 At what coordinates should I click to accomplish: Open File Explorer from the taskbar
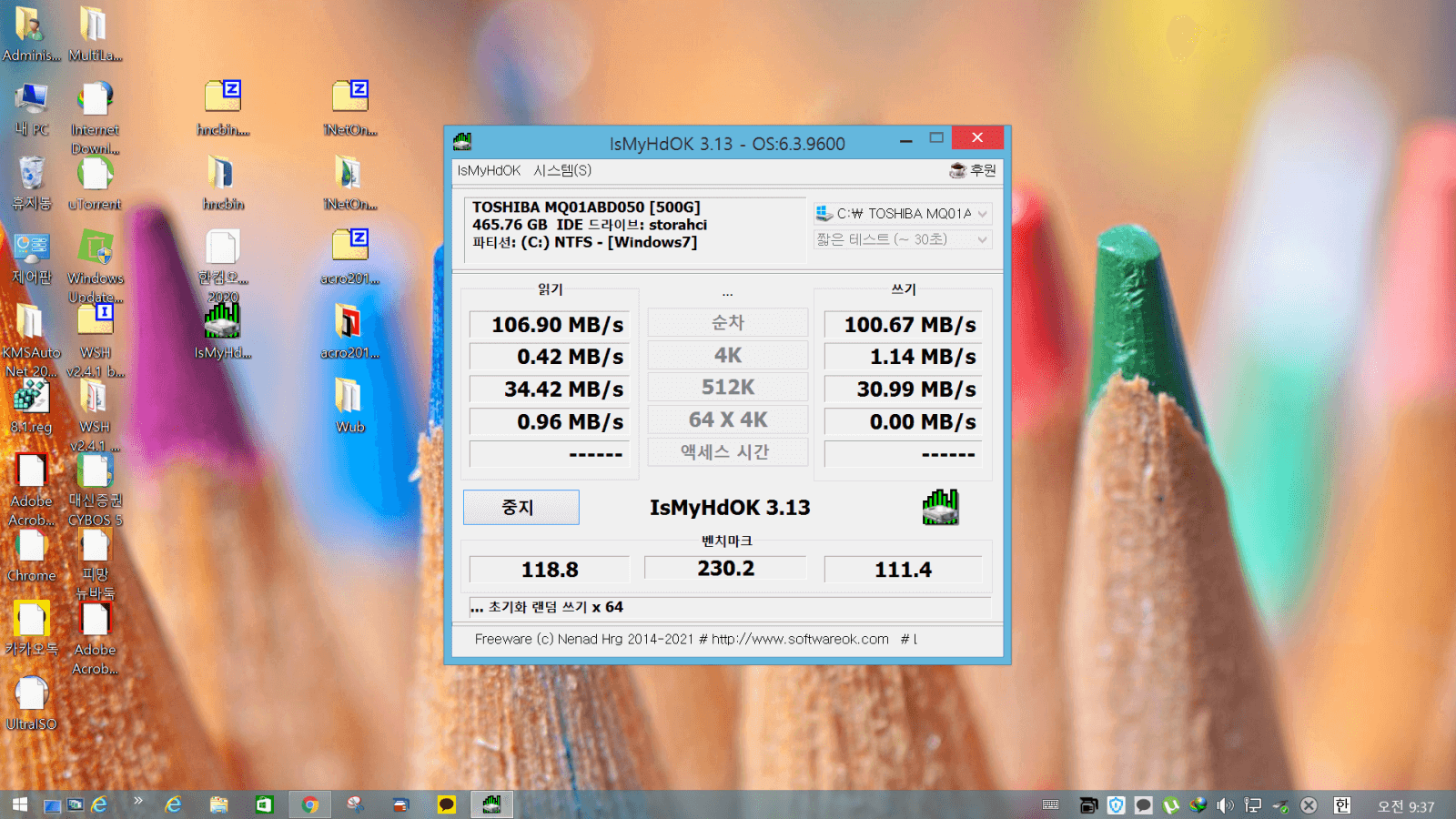[218, 804]
